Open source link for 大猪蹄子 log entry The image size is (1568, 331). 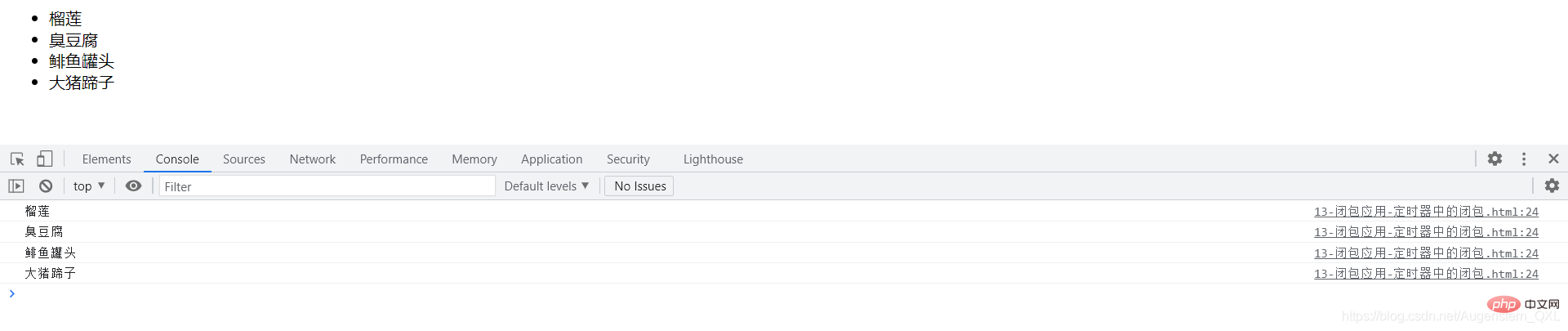1426,274
